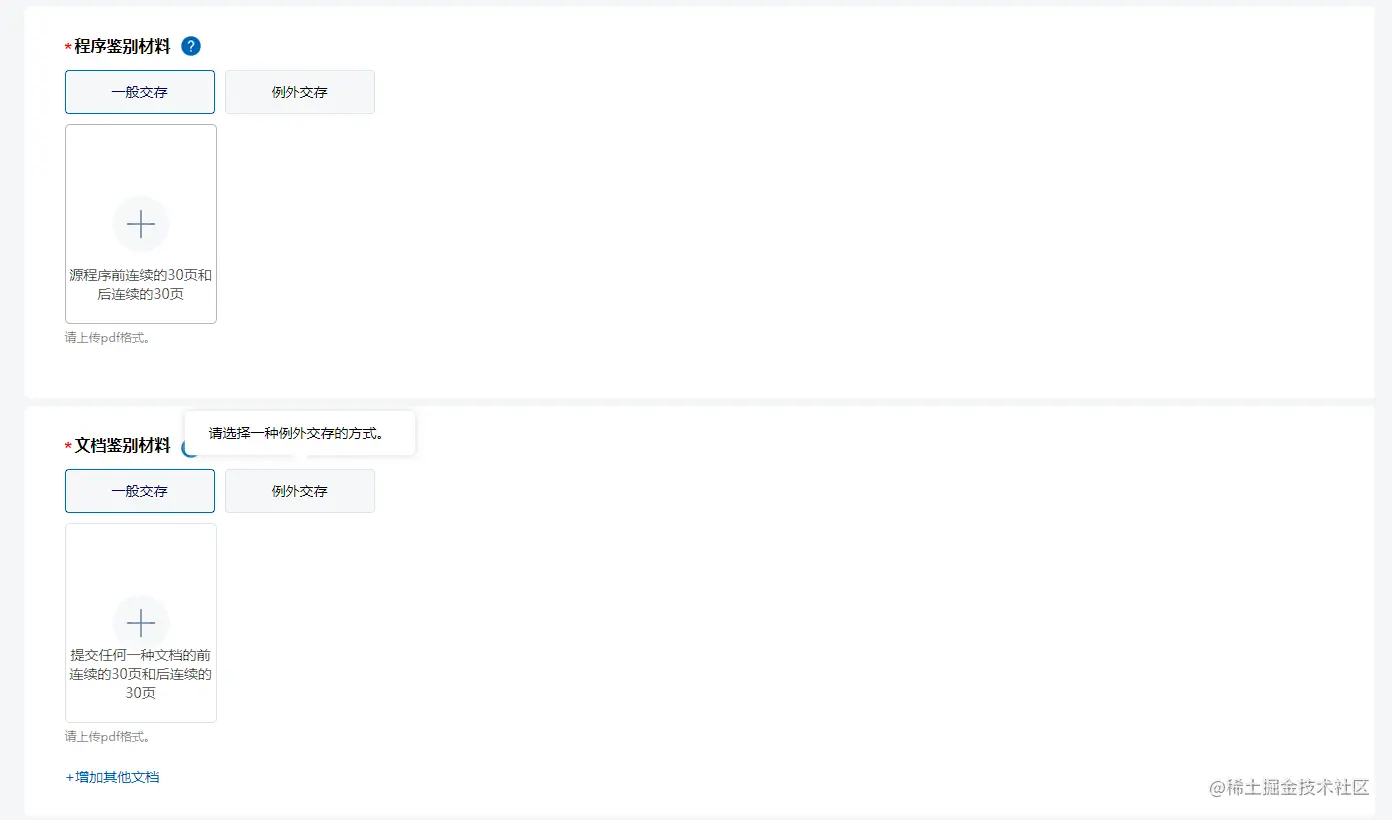Image resolution: width=1392 pixels, height=820 pixels.
Task: Click the help icon beside 程序鉴别材料
Action: [191, 46]
